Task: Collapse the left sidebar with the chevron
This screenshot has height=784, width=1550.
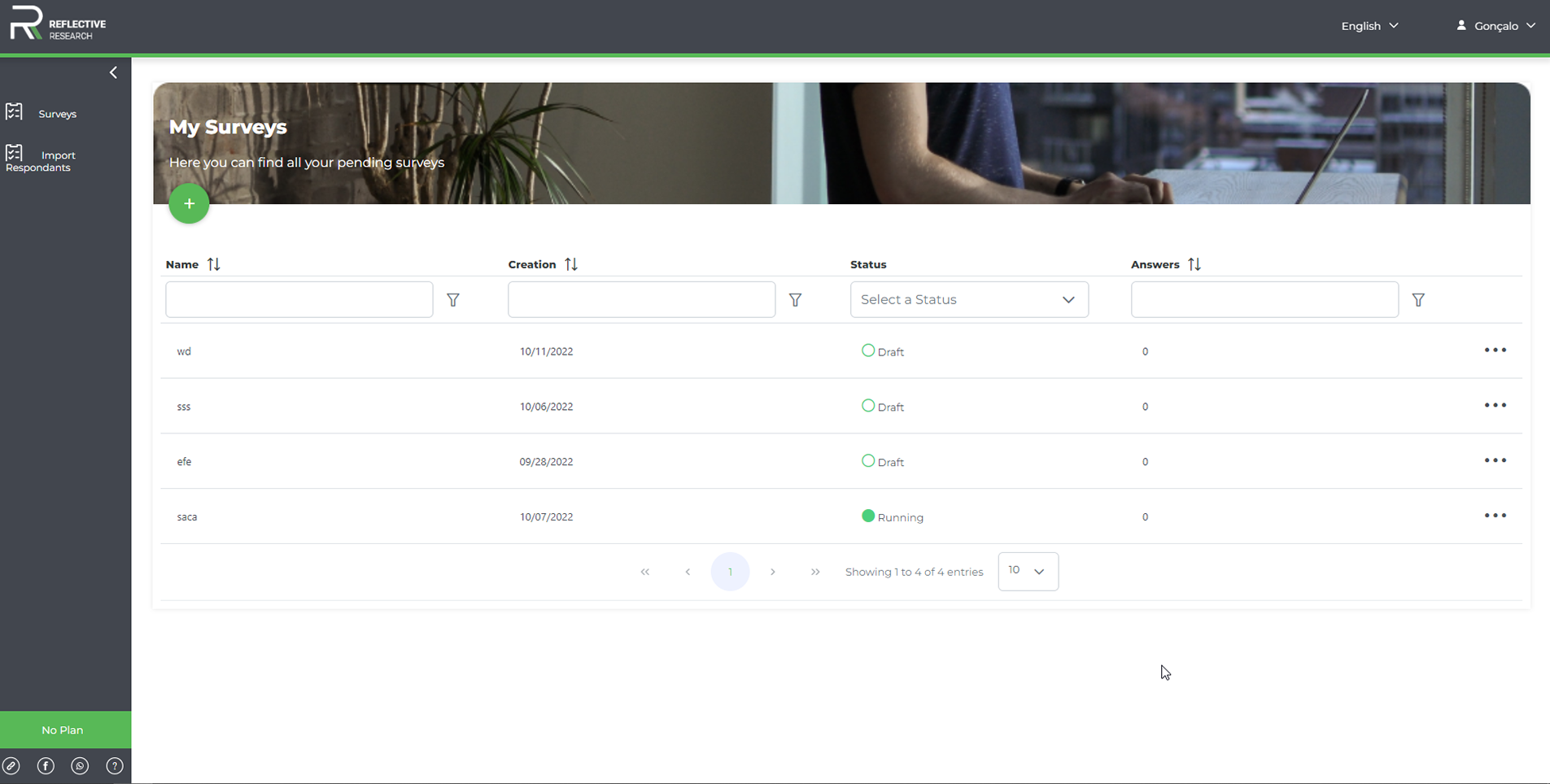Action: (113, 72)
